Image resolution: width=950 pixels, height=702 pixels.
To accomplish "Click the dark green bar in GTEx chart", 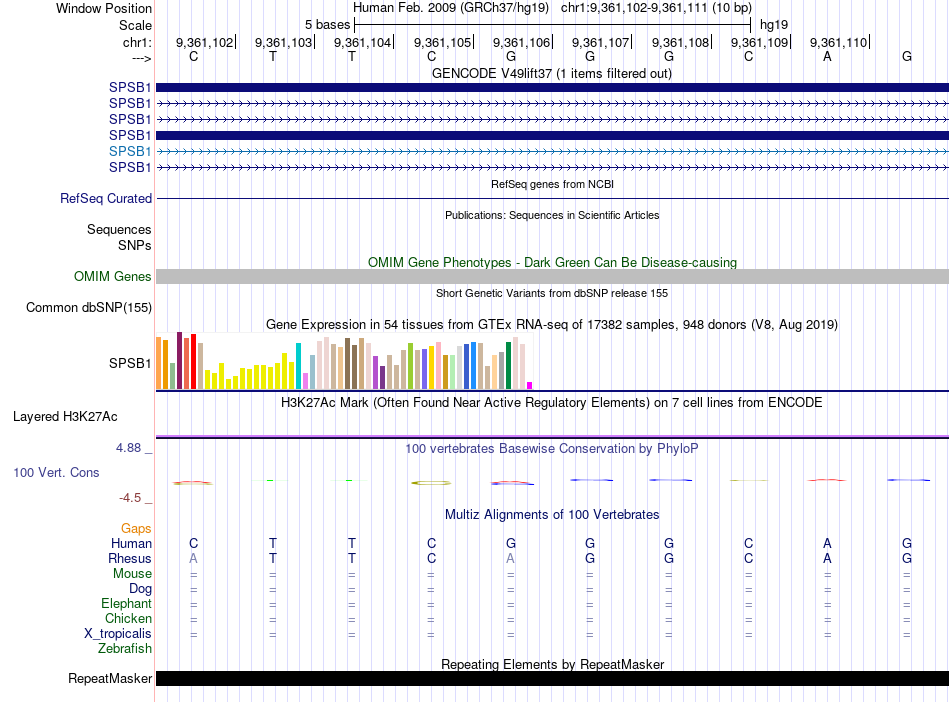I will pos(508,365).
